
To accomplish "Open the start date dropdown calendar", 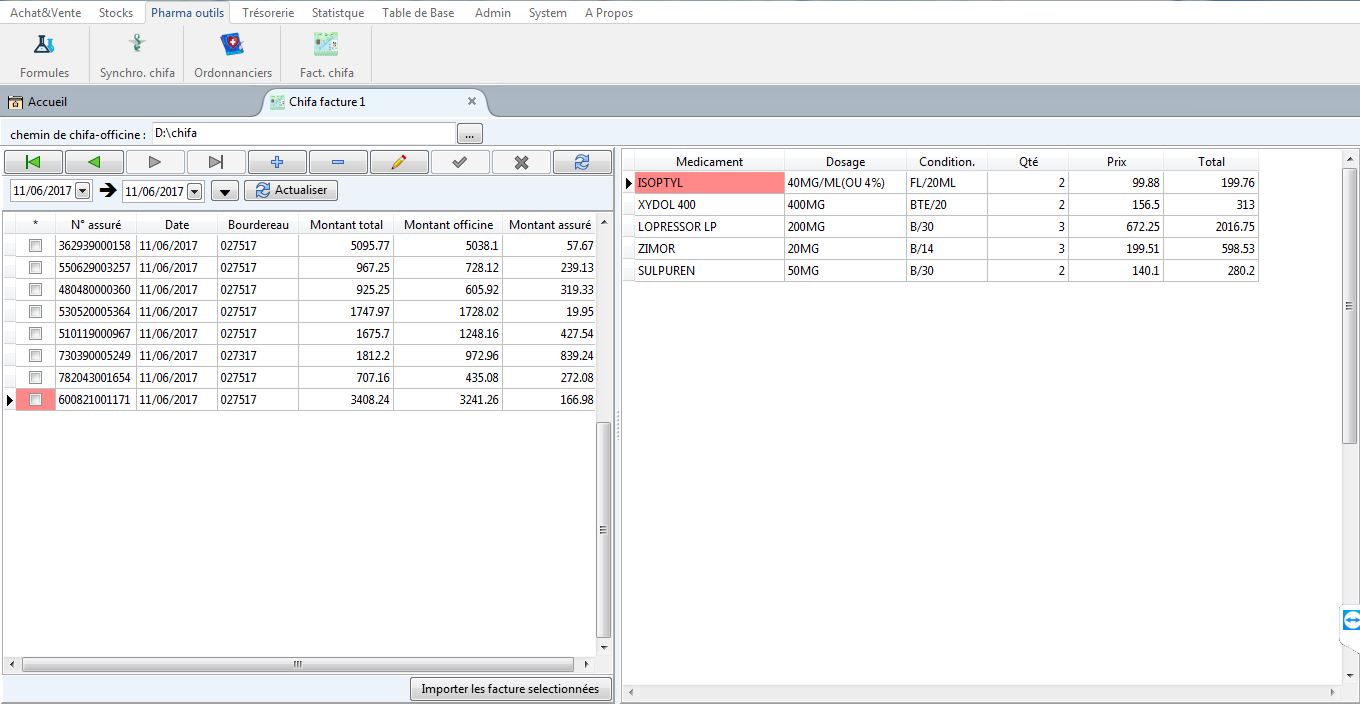I will [x=82, y=191].
